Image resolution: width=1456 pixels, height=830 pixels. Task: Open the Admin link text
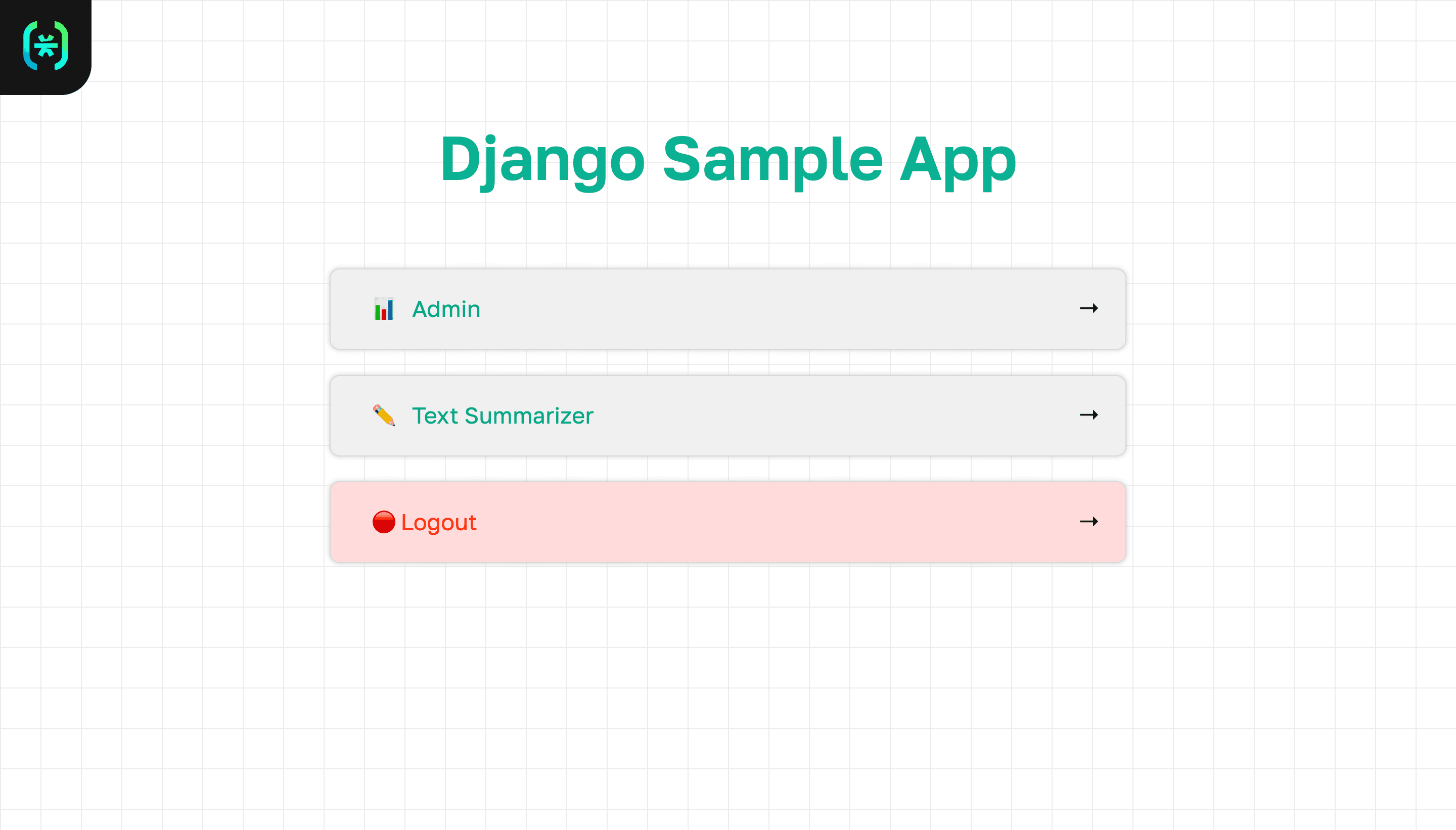[446, 309]
